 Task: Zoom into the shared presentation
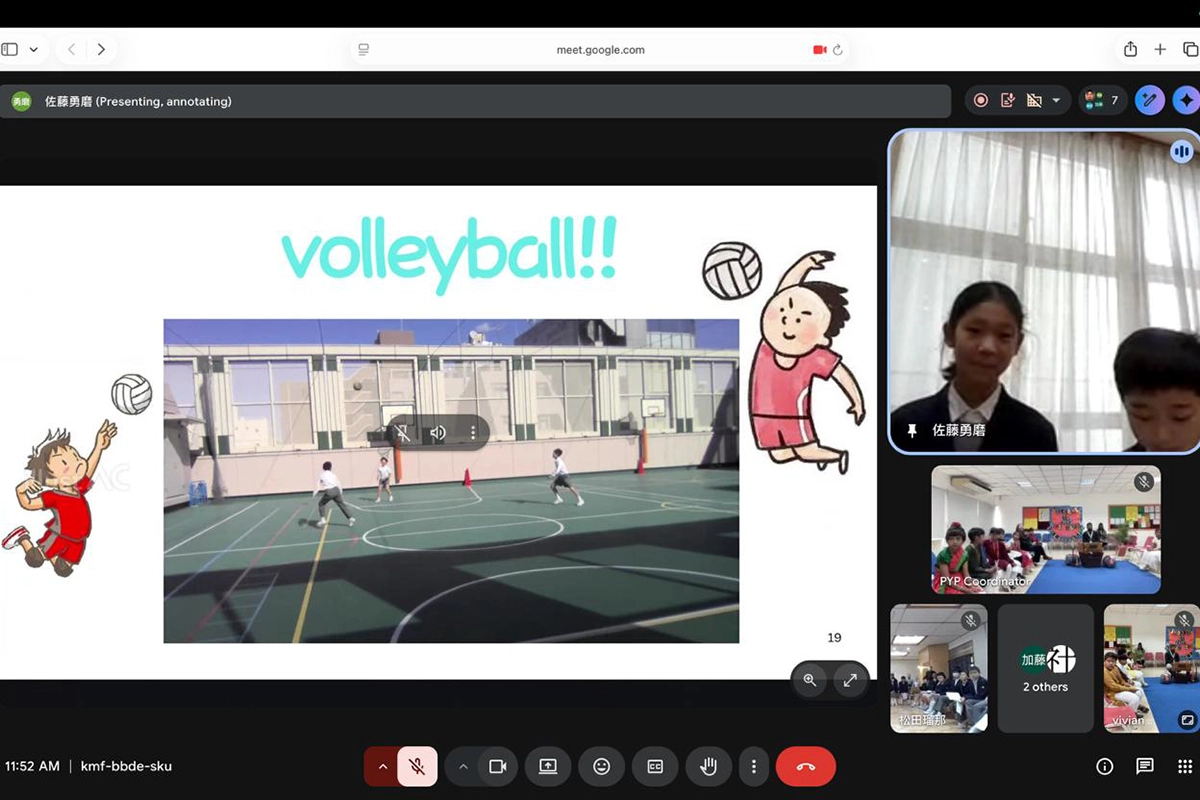point(810,680)
